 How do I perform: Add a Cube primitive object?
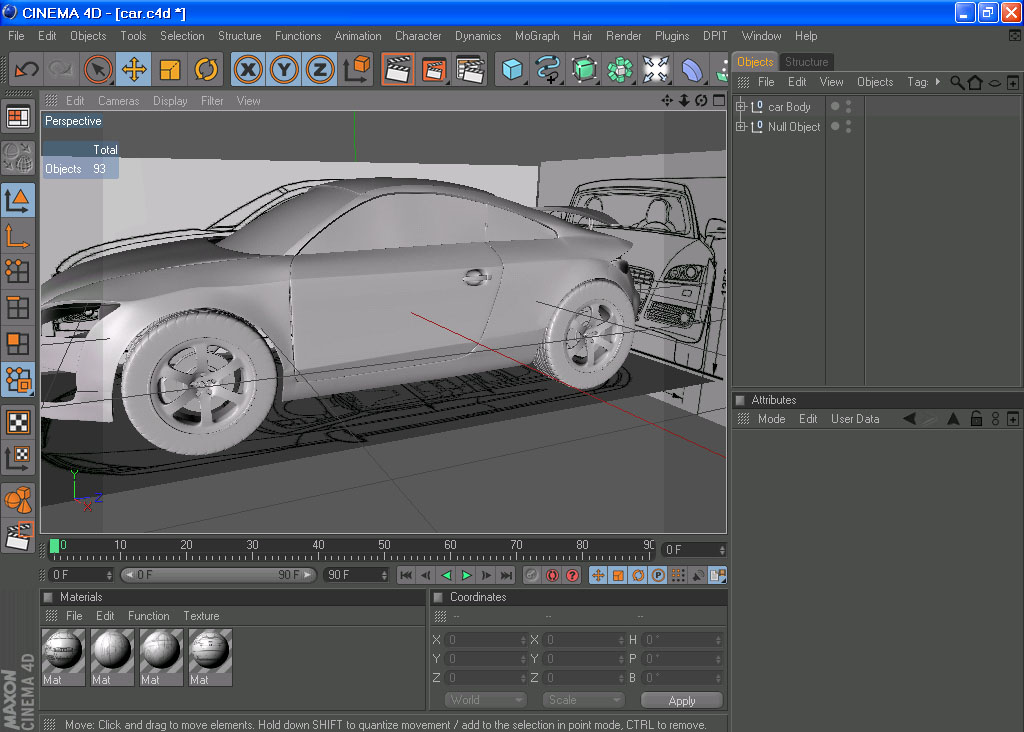512,69
